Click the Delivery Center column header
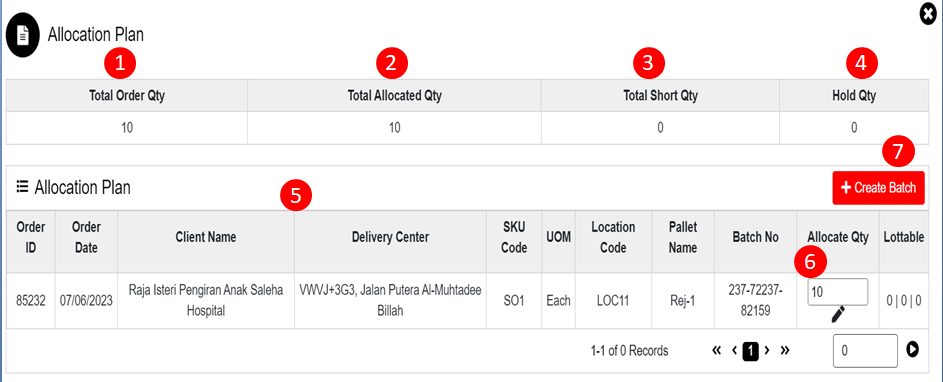 pyautogui.click(x=390, y=237)
